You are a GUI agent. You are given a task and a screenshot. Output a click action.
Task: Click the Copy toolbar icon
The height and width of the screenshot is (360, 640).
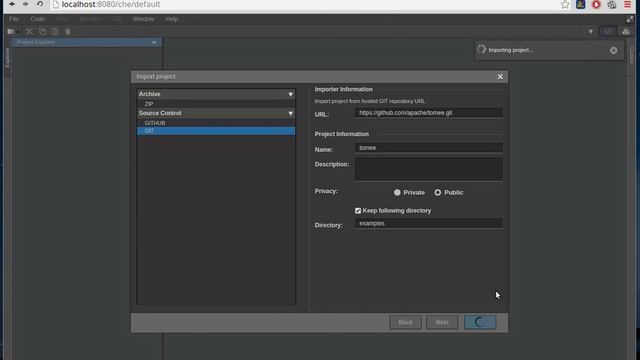click(x=42, y=31)
